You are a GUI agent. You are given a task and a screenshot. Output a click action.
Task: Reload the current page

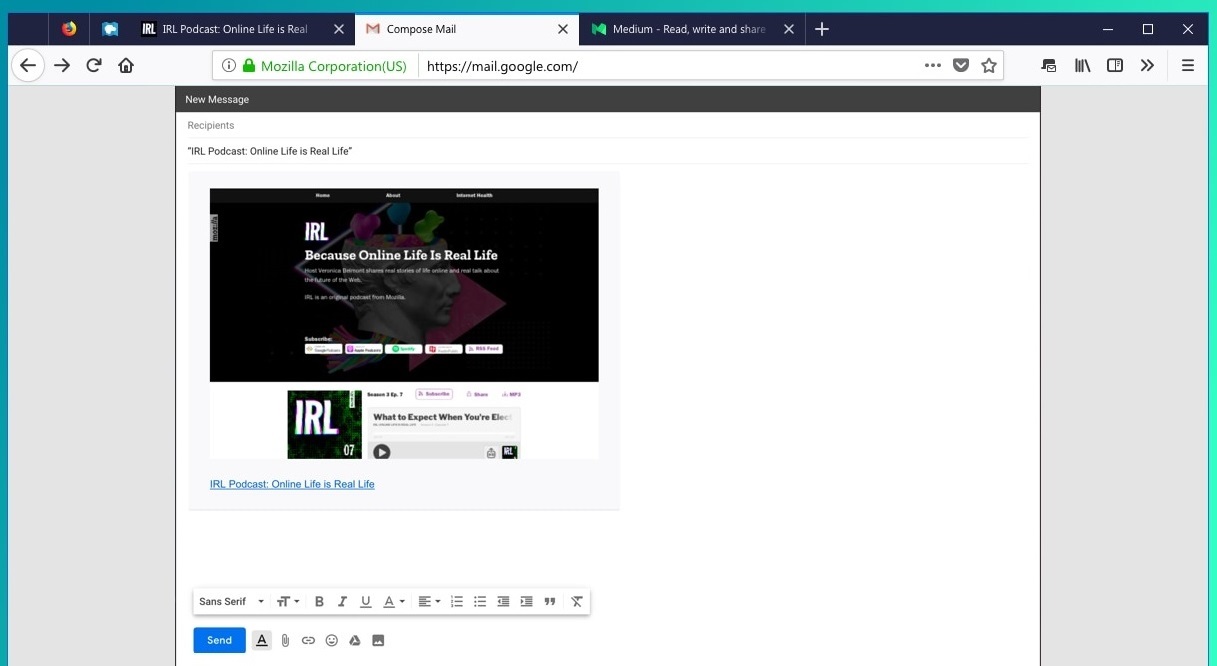(94, 66)
